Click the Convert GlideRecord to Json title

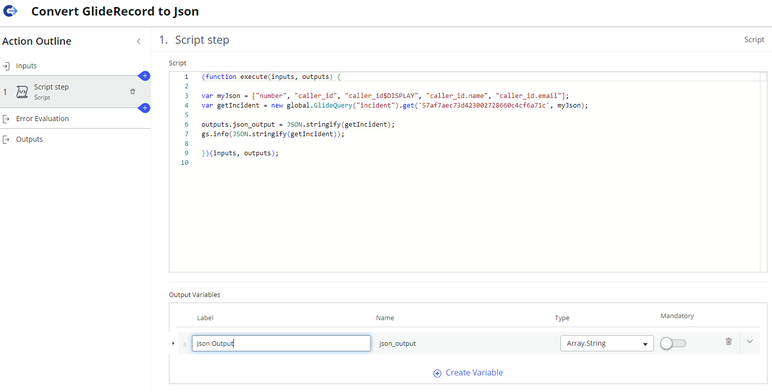click(115, 11)
